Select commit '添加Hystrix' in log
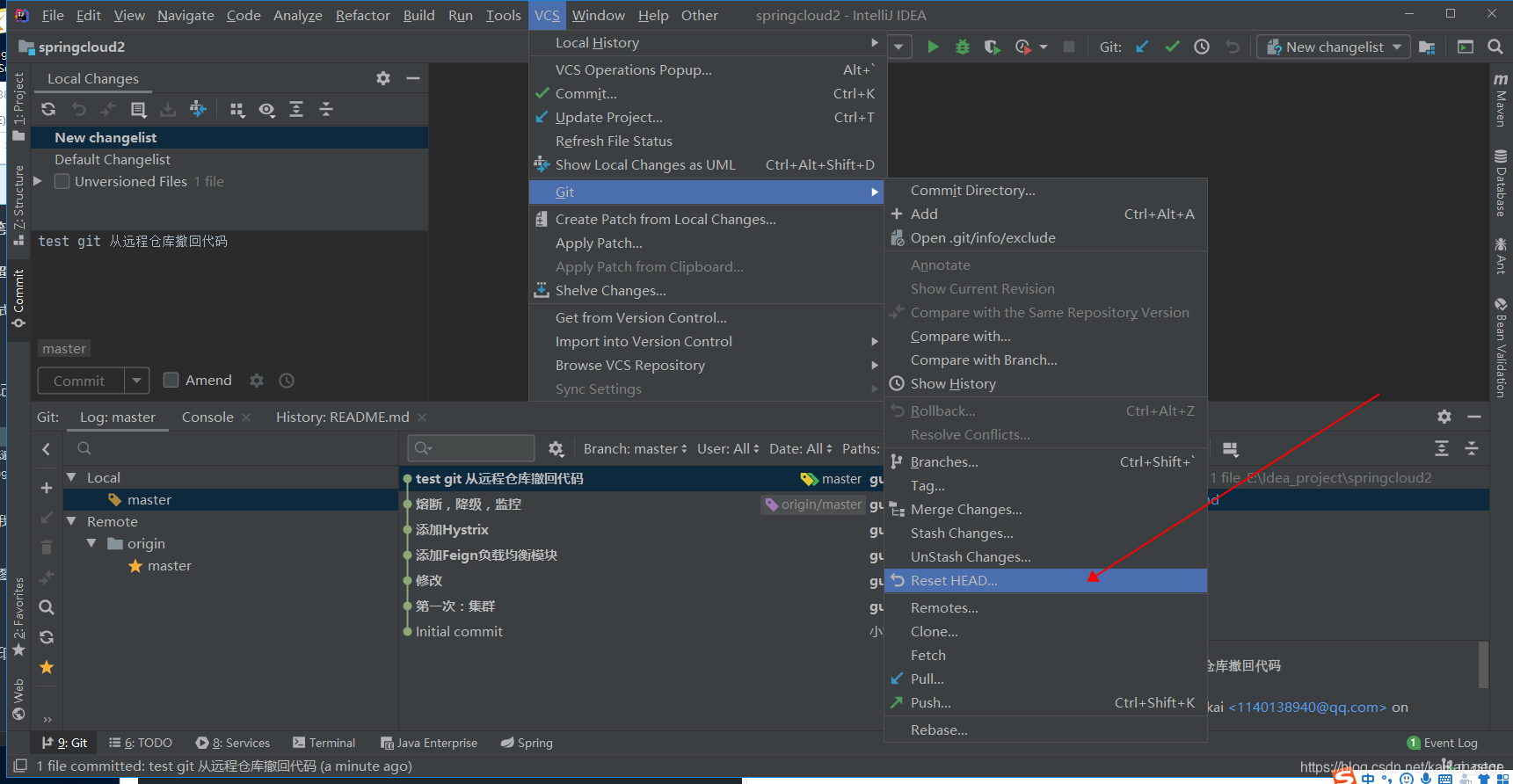This screenshot has width=1513, height=784. click(x=452, y=529)
